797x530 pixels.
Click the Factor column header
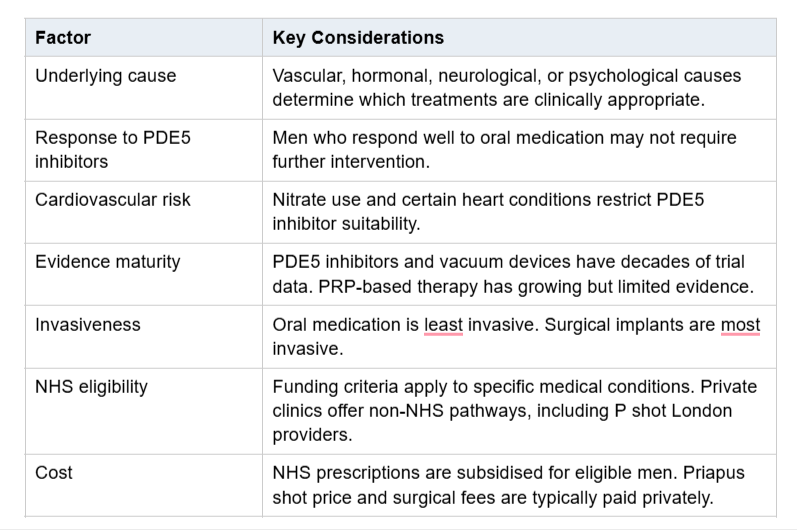coord(144,38)
